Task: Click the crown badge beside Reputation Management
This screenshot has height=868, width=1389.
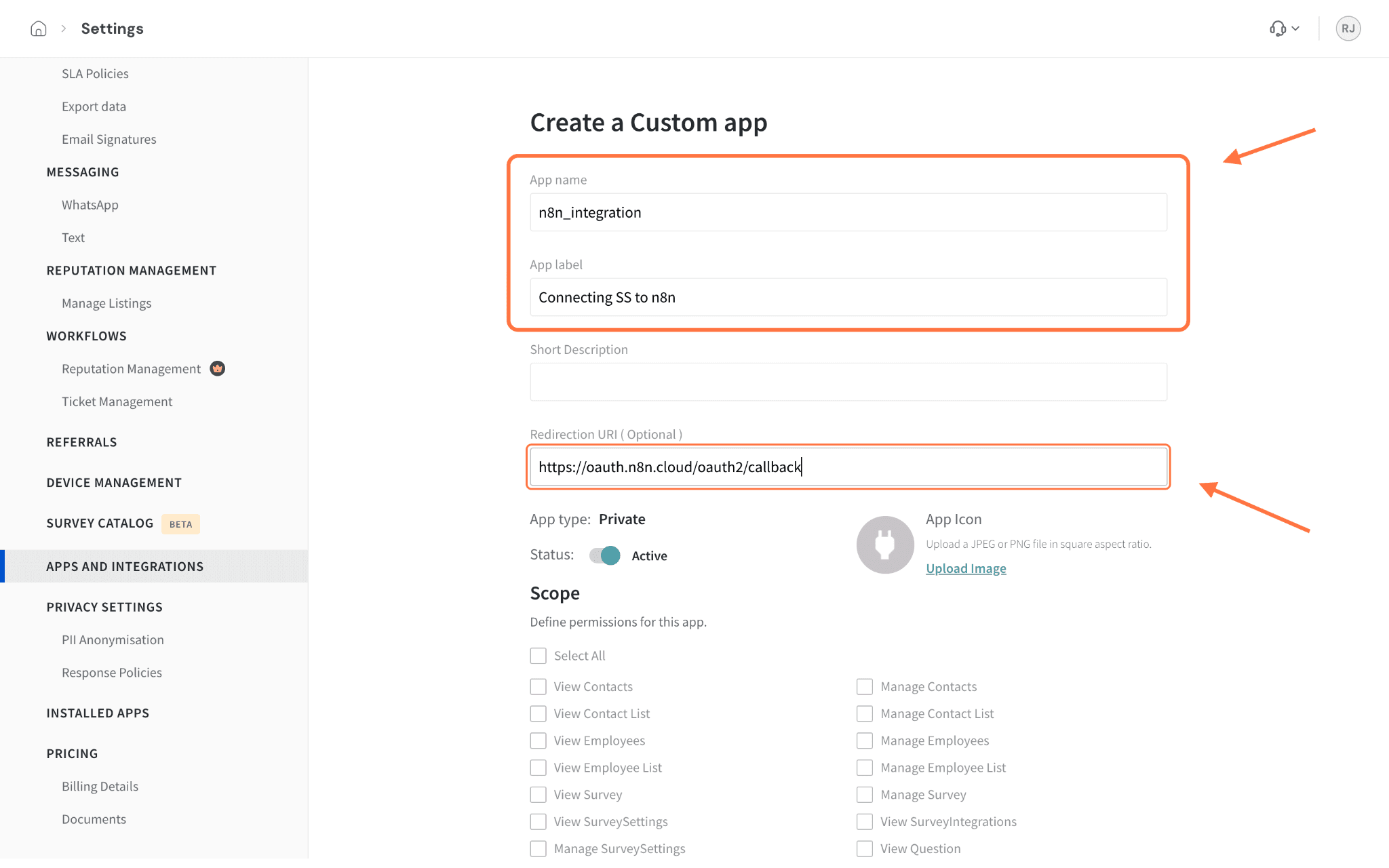Action: coord(217,368)
